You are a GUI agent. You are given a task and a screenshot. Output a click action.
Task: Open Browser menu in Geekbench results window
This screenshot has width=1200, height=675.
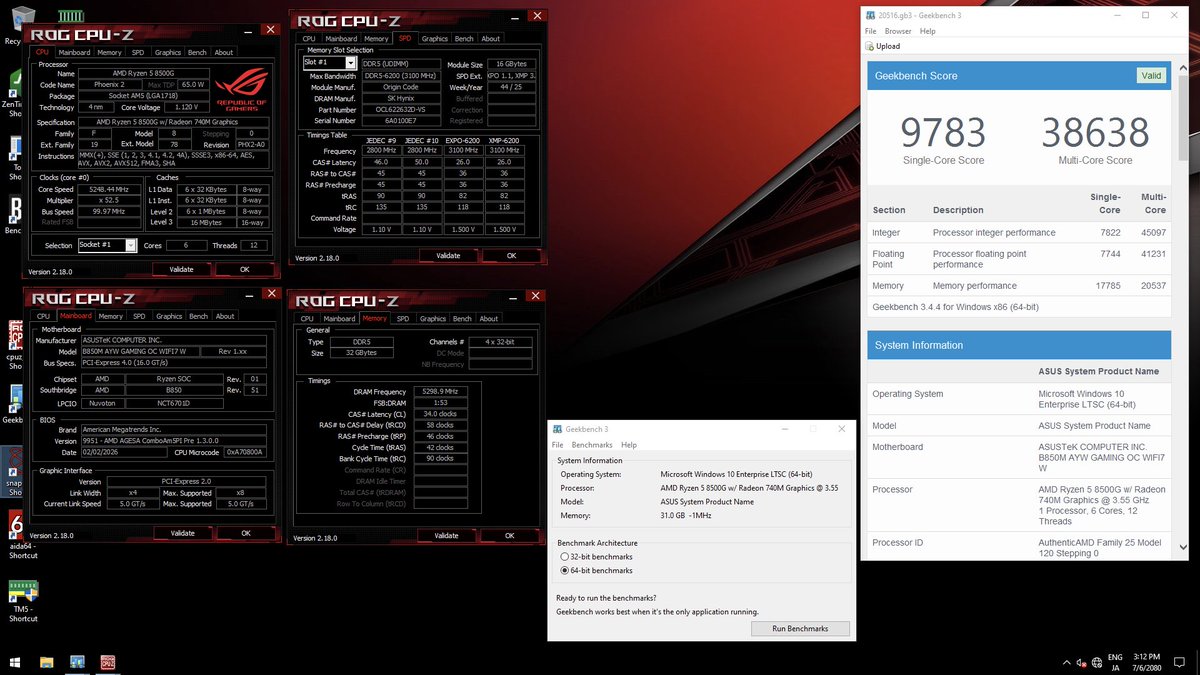[x=898, y=31]
